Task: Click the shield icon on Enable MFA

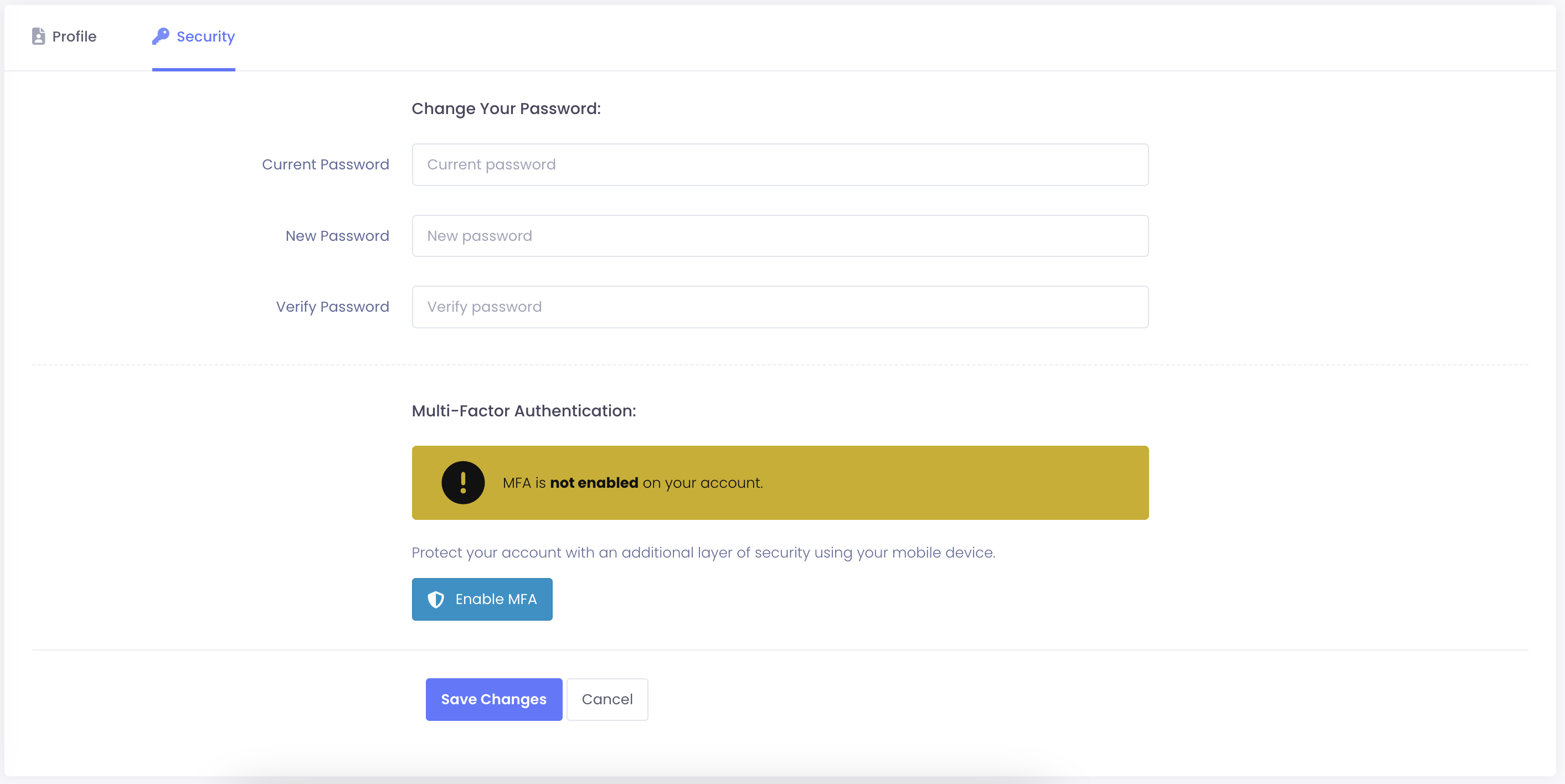Action: coord(436,600)
